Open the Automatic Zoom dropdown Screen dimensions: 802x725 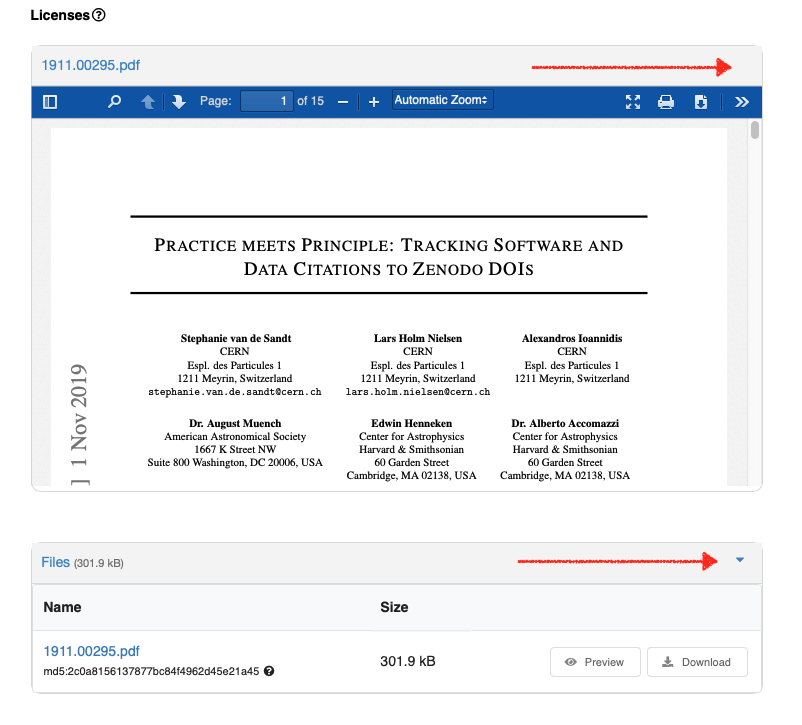point(443,100)
